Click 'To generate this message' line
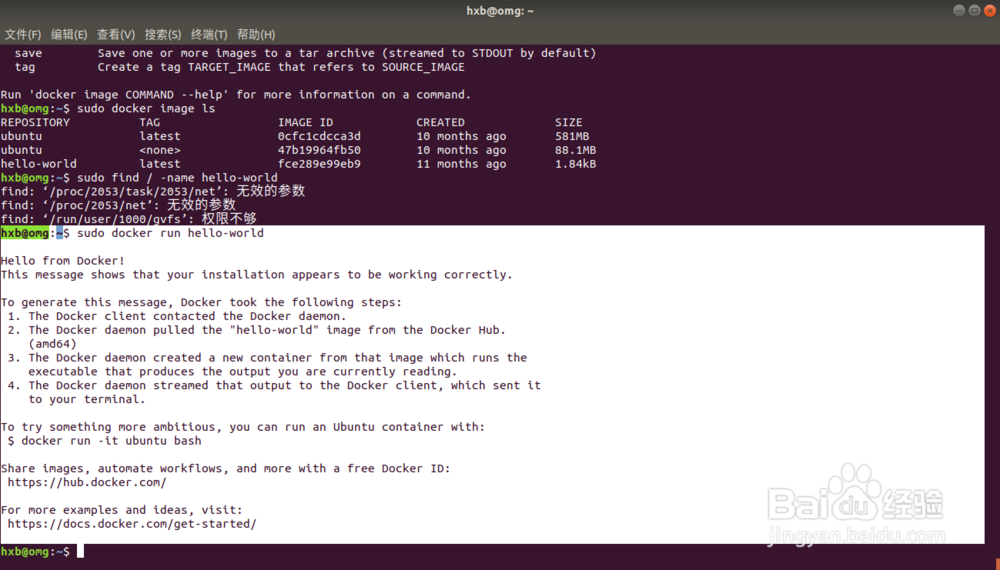Image resolution: width=1000 pixels, height=570 pixels. coord(202,302)
